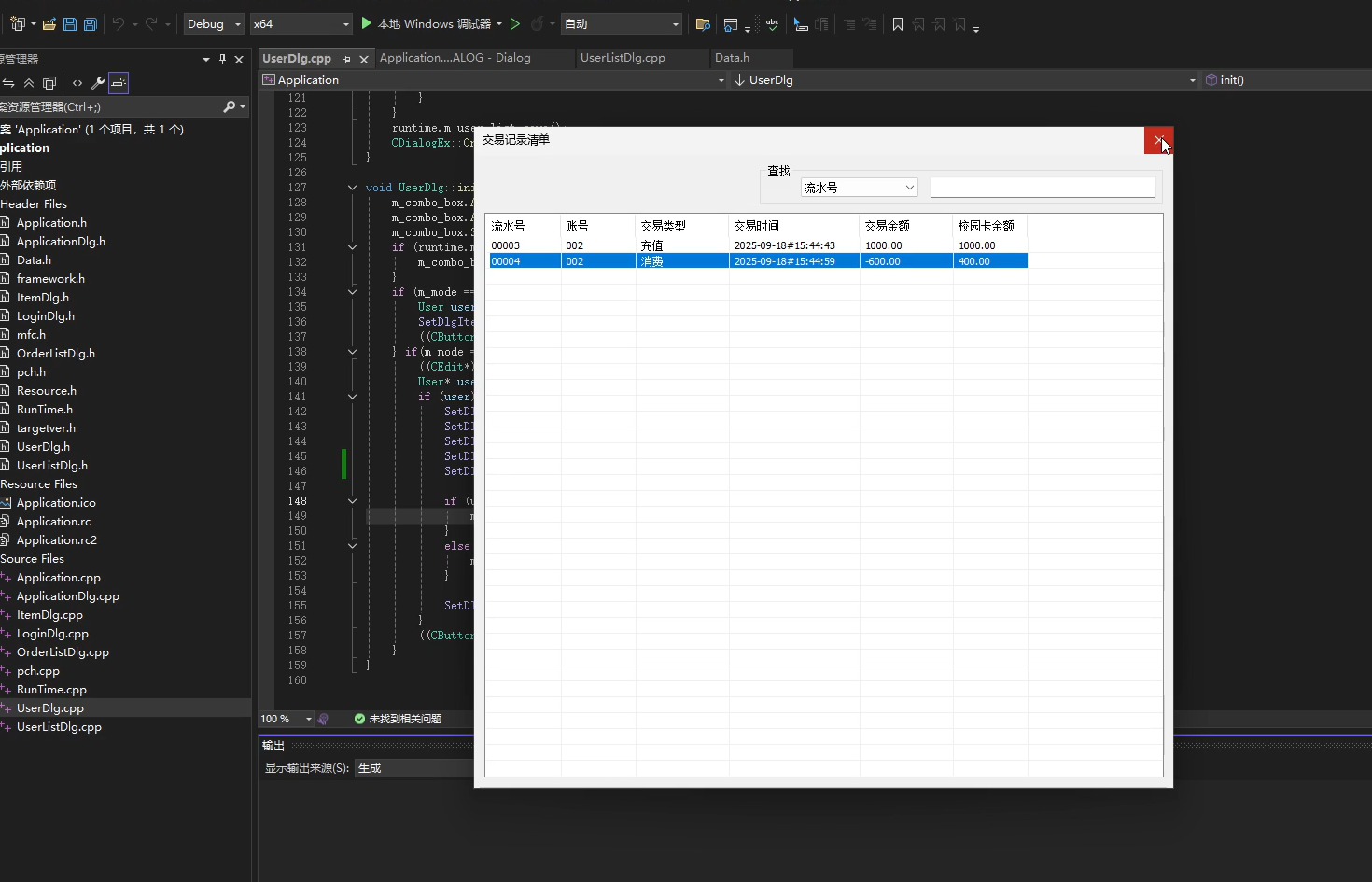Viewport: 1372px width, 882px height.
Task: Click the 交易类型 column header
Action: point(682,226)
